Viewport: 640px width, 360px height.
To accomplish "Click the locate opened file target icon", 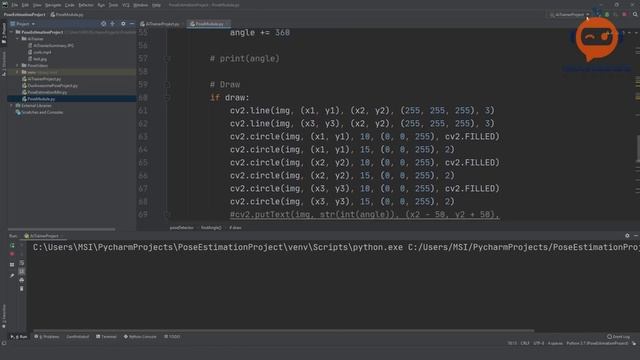I will click(x=103, y=24).
